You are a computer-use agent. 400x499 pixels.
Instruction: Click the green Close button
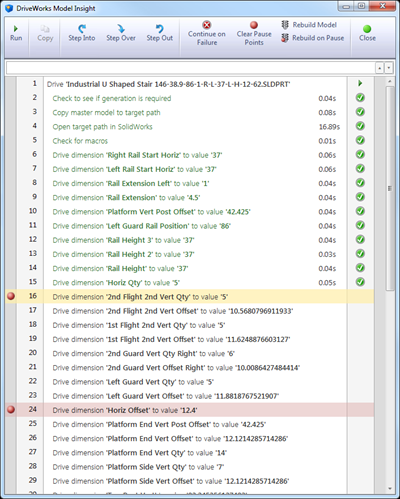pos(367,34)
